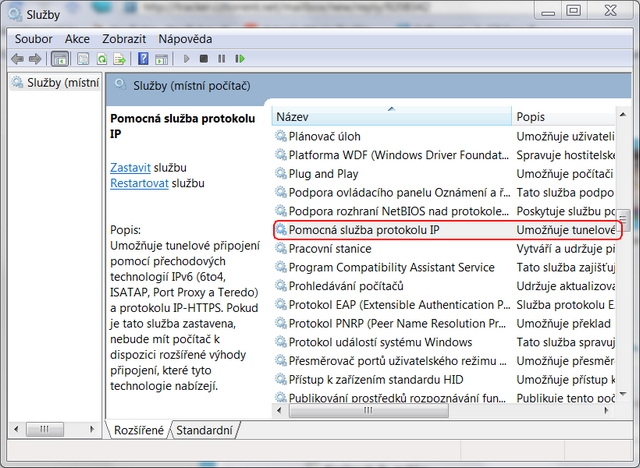Click the Back arrow in toolbar
This screenshot has height=468, width=640.
point(17,59)
